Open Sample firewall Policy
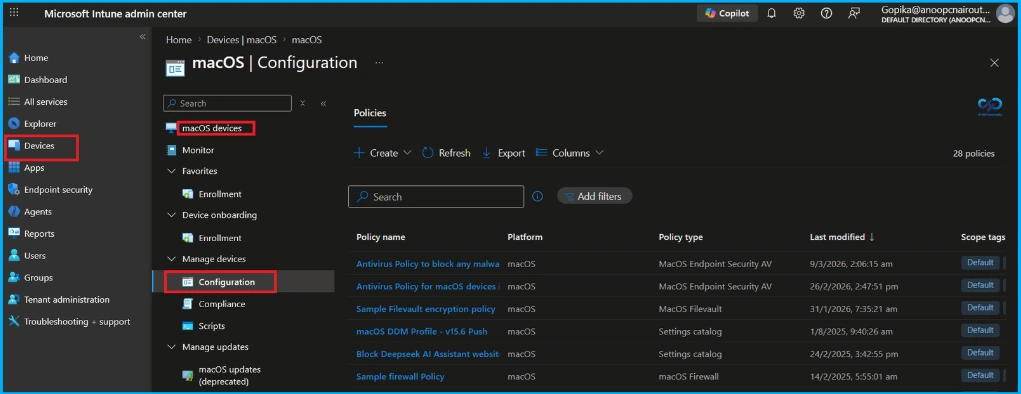1021x394 pixels. click(400, 376)
